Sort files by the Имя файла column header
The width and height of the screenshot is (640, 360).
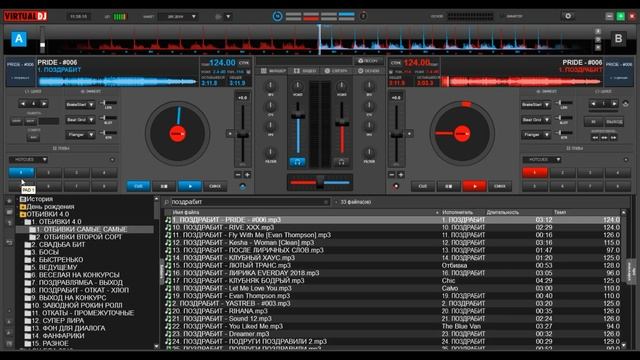(x=186, y=212)
